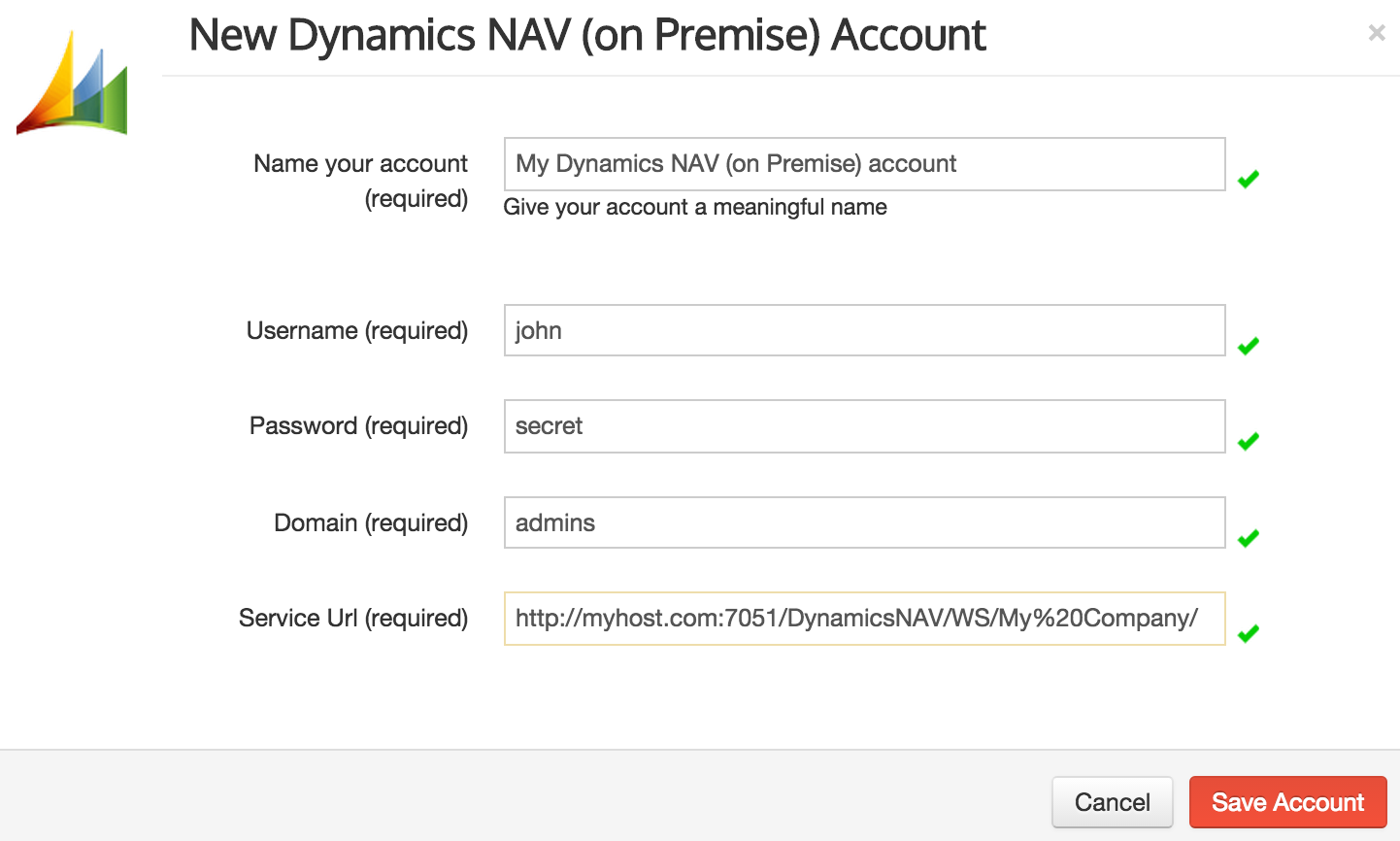Focus the Service Url input field
This screenshot has height=841, width=1400.
point(864,619)
